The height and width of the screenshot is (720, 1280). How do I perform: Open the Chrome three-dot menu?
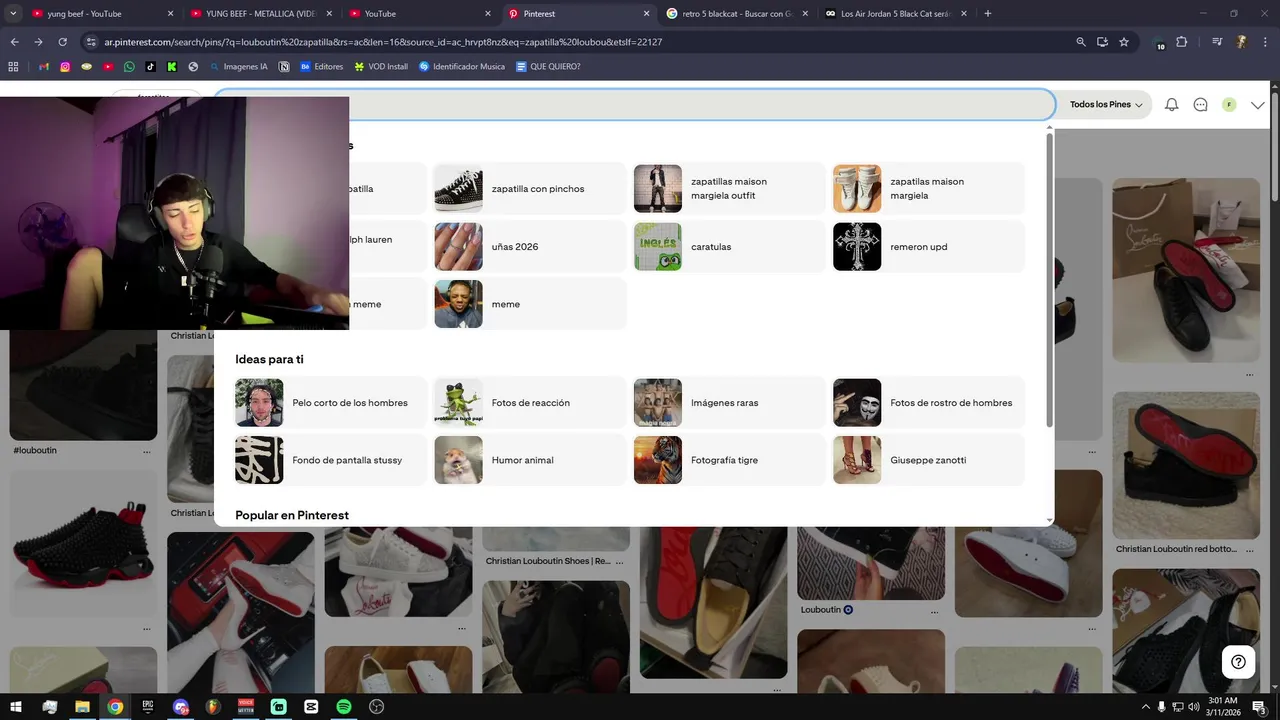[x=1265, y=42]
